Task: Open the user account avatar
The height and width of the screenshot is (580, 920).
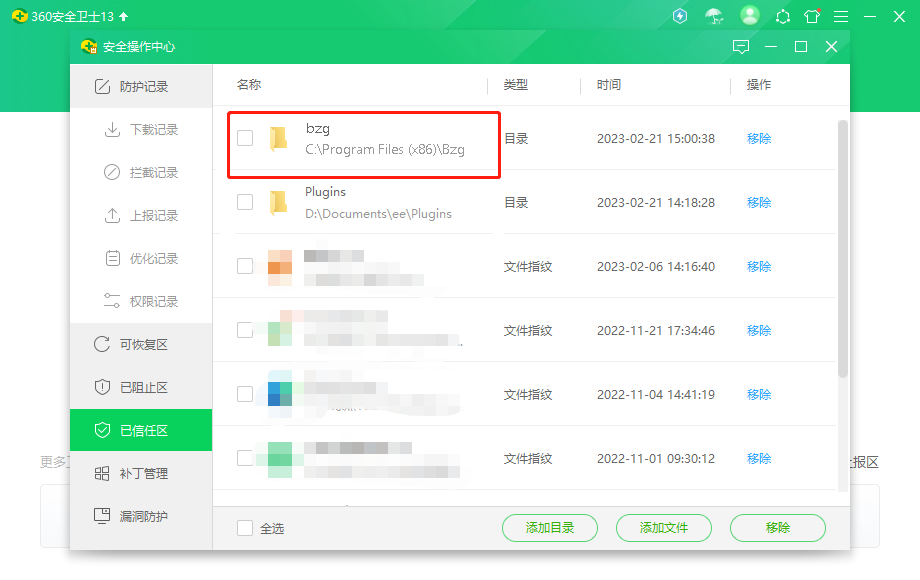Action: tap(749, 16)
